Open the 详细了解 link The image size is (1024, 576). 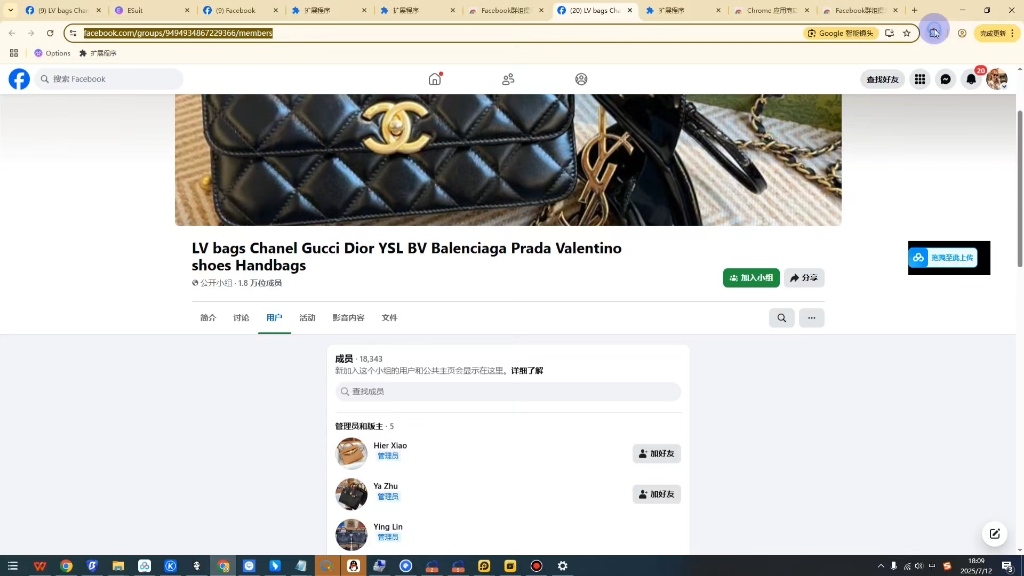coord(527,370)
